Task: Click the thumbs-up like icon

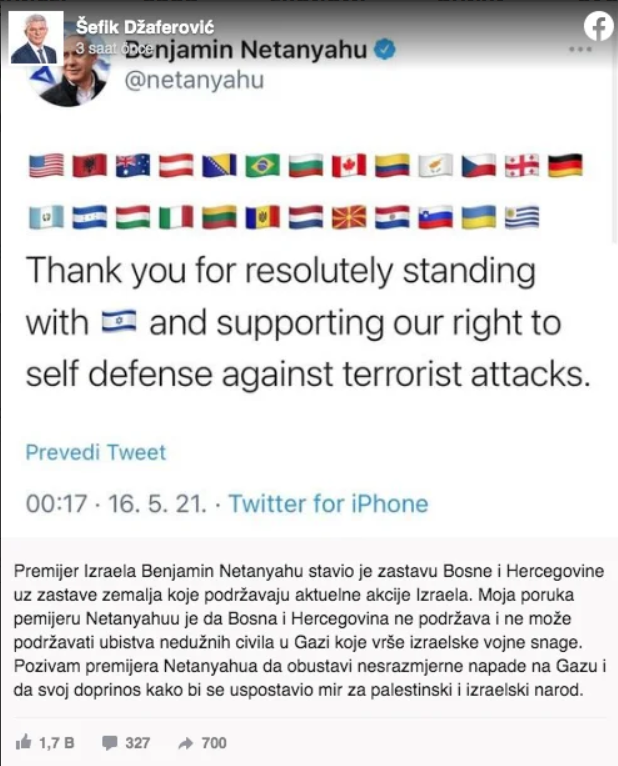Action: point(23,743)
